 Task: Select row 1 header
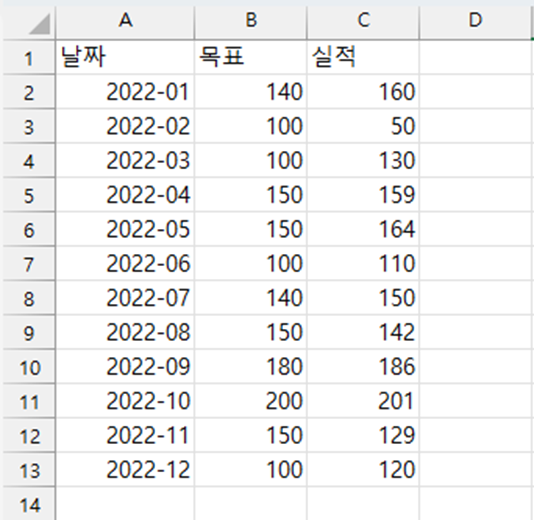point(29,57)
